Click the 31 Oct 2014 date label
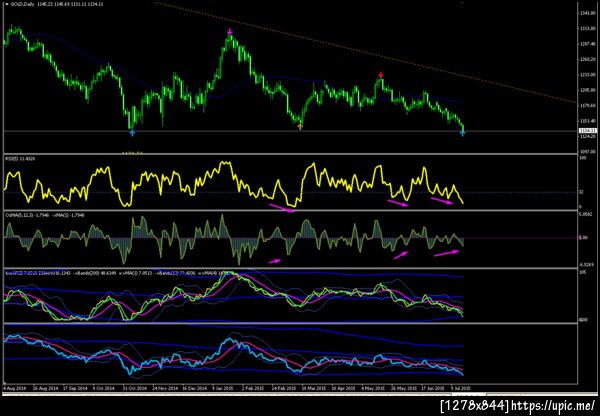Image resolution: width=600 pixels, height=416 pixels. (x=133, y=388)
